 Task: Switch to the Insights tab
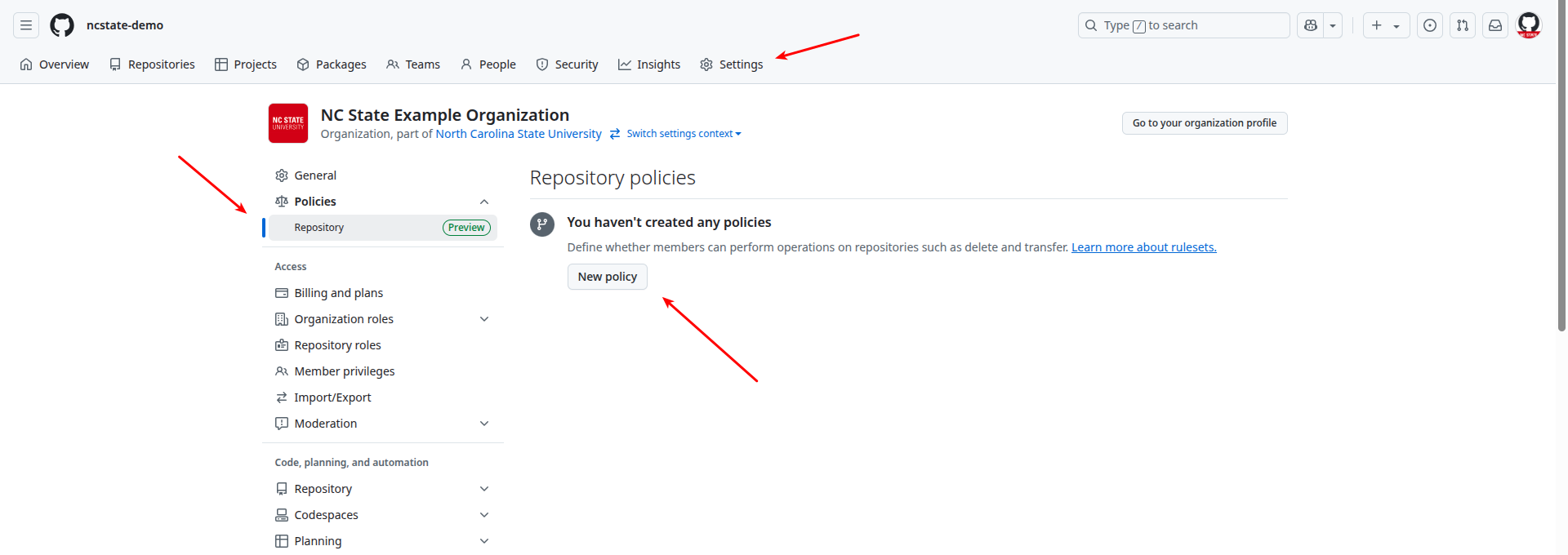point(649,64)
